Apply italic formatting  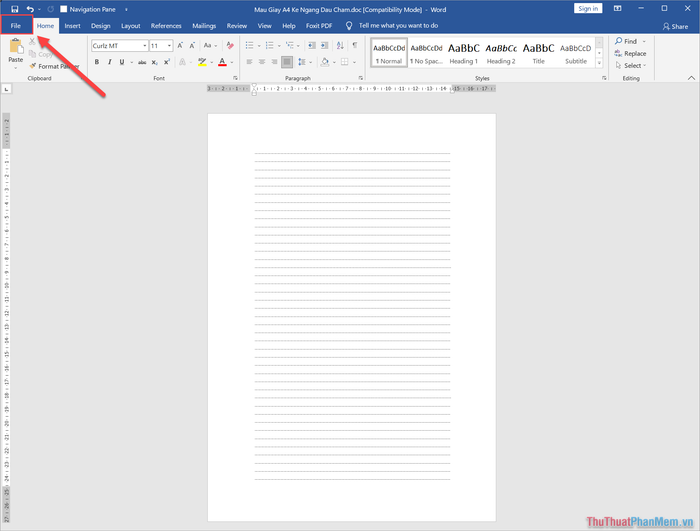pos(110,62)
